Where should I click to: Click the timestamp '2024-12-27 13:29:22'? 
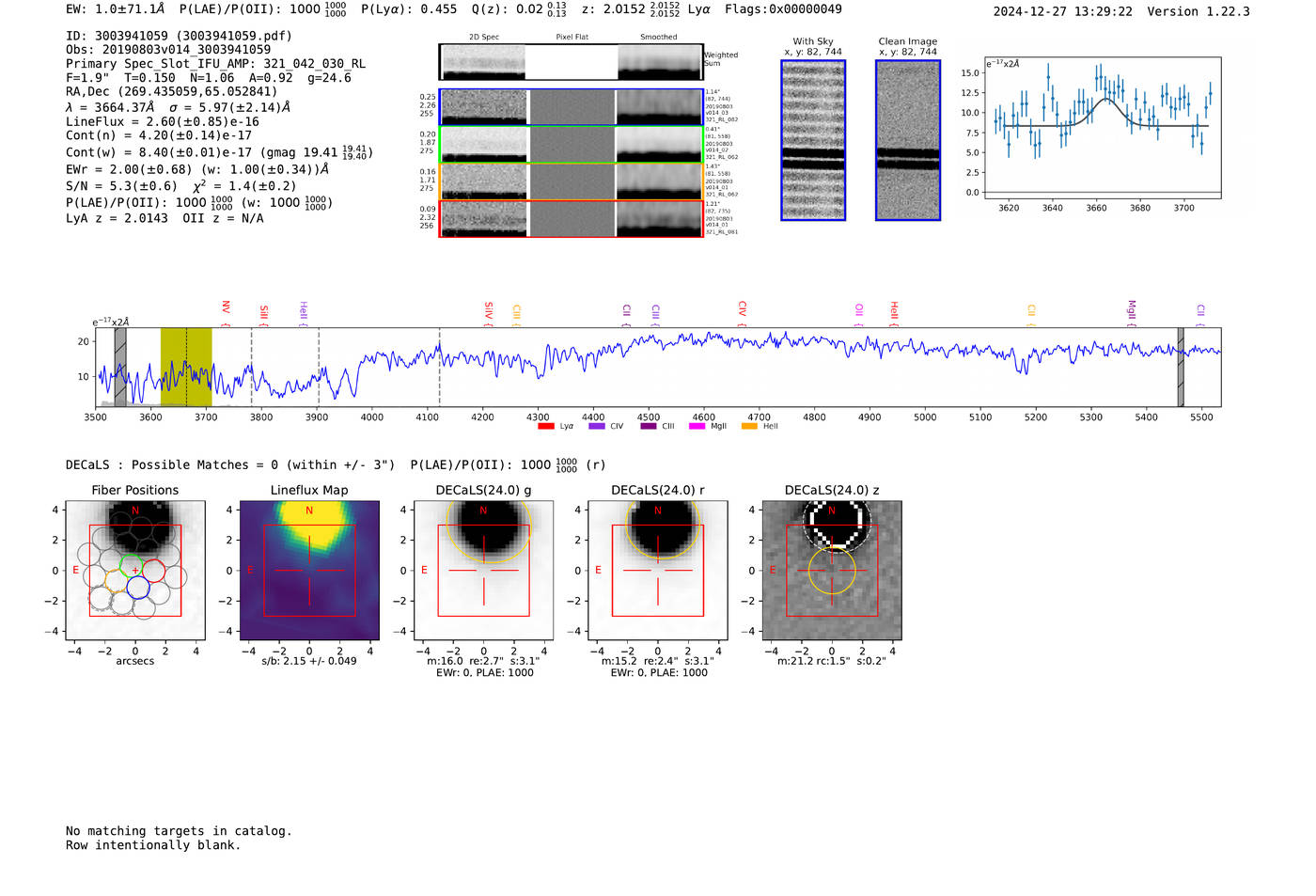(x=1063, y=11)
